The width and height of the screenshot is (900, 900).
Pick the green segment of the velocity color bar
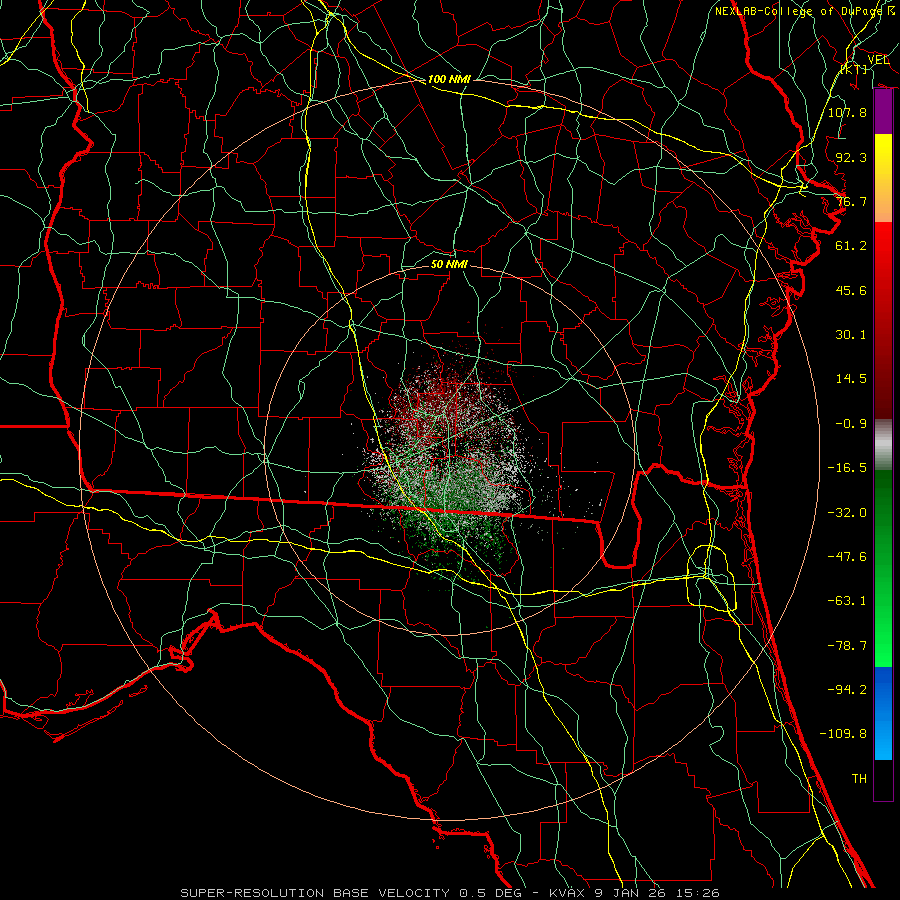tap(883, 568)
